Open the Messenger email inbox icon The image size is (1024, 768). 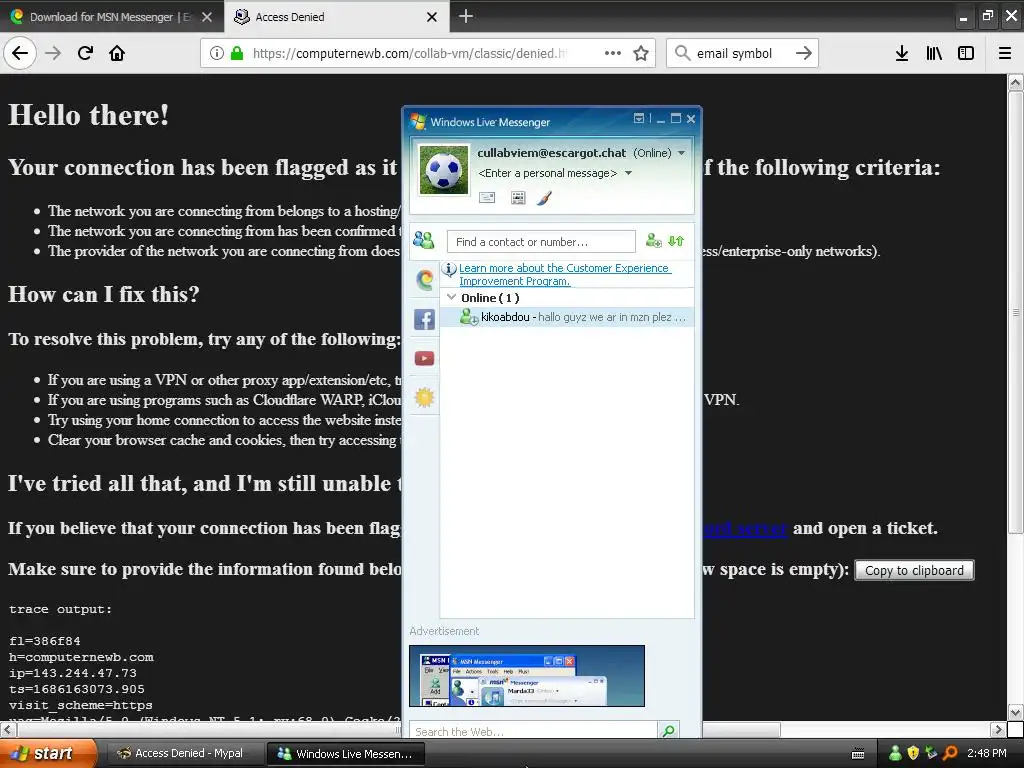(487, 197)
